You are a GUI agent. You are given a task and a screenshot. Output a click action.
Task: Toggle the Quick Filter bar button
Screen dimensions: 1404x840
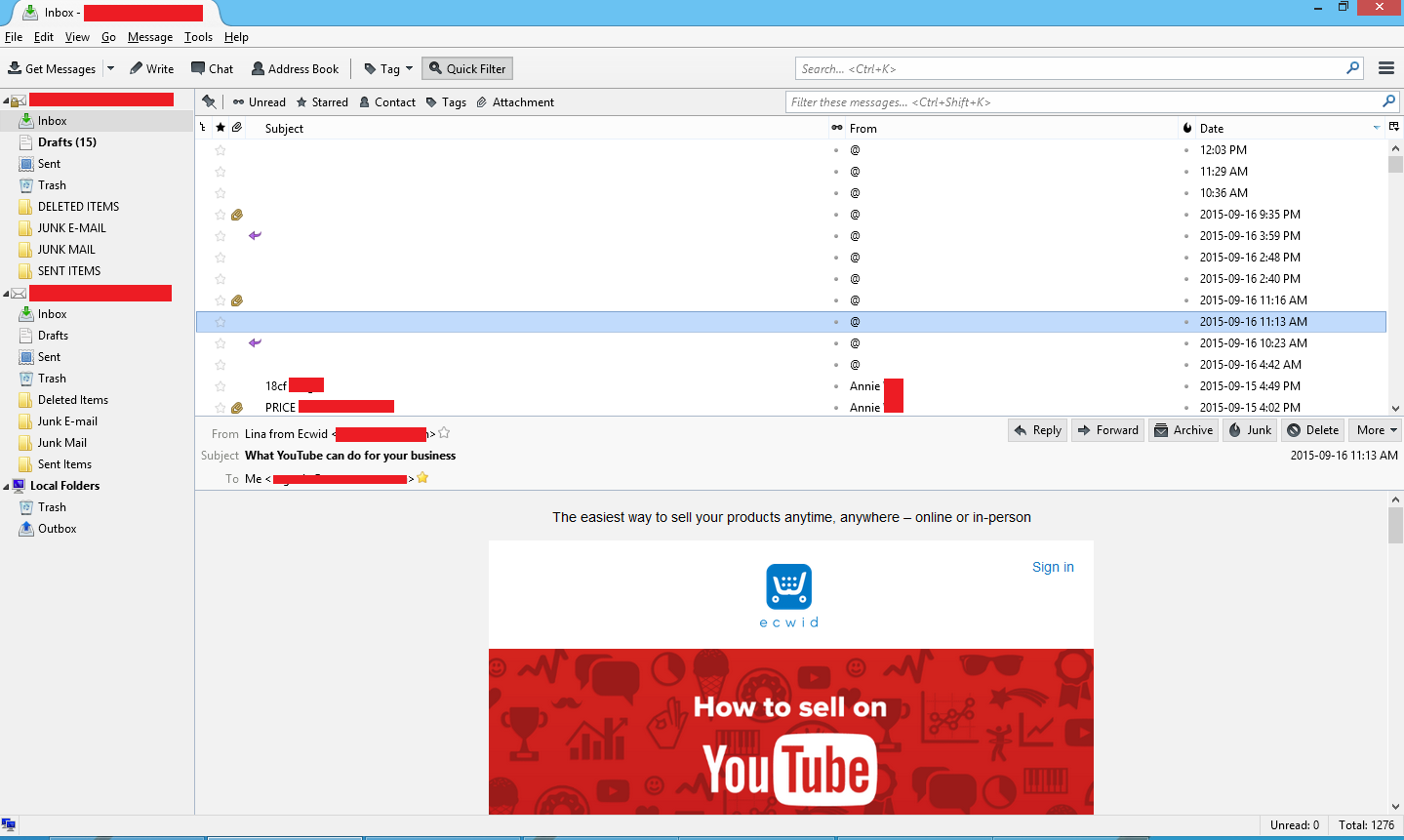(467, 68)
